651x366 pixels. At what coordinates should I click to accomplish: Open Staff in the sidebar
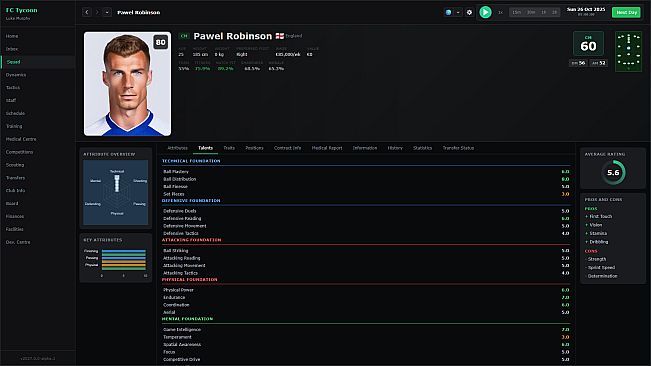pos(38,100)
